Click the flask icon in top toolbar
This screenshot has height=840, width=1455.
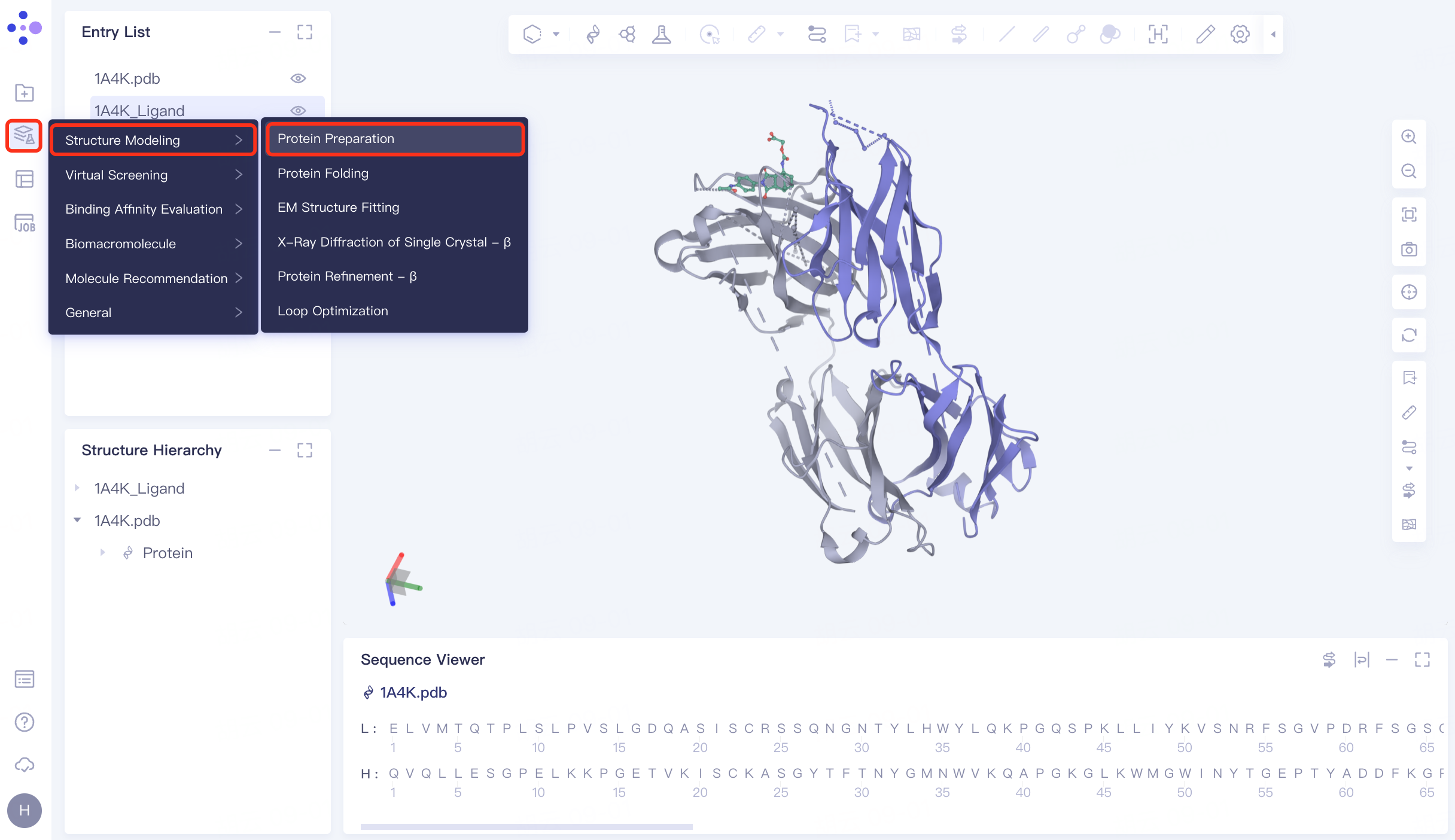661,34
